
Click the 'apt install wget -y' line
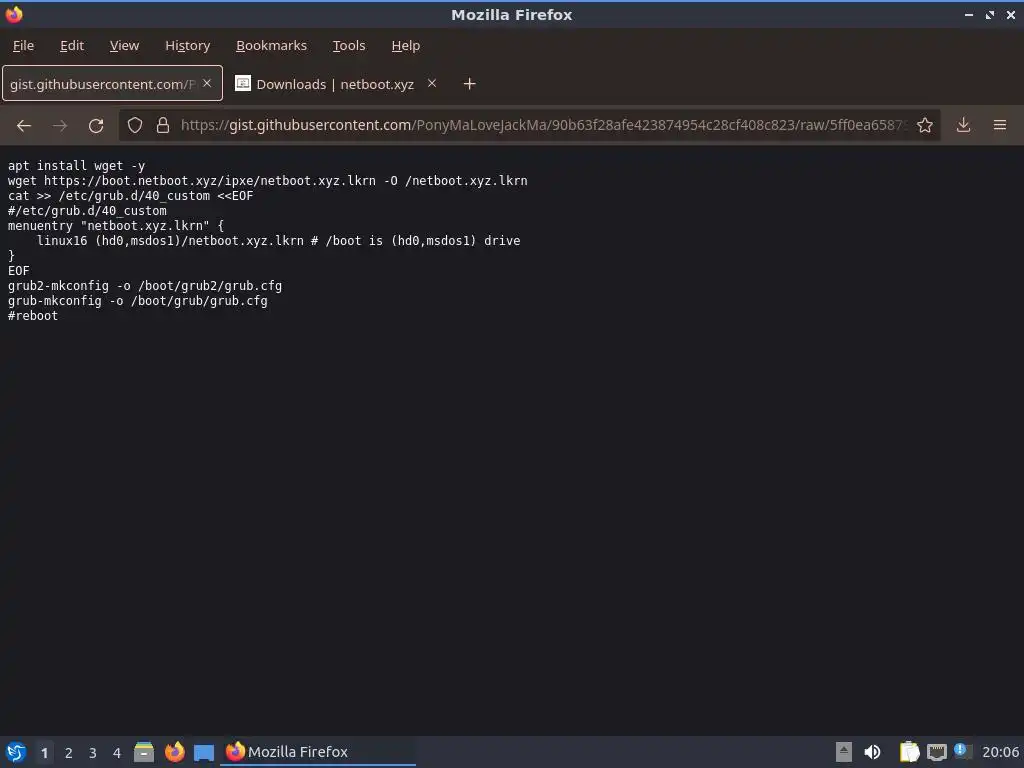tap(76, 166)
